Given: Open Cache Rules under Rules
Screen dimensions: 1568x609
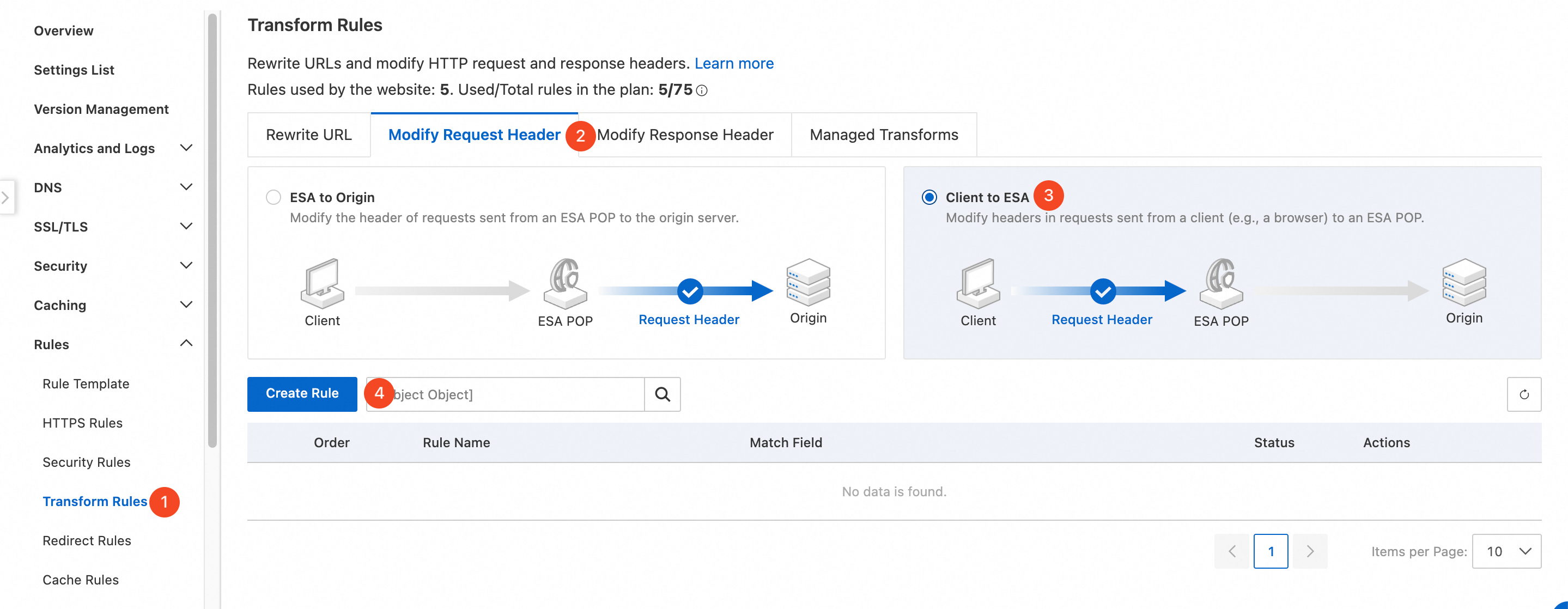Looking at the screenshot, I should pyautogui.click(x=81, y=580).
